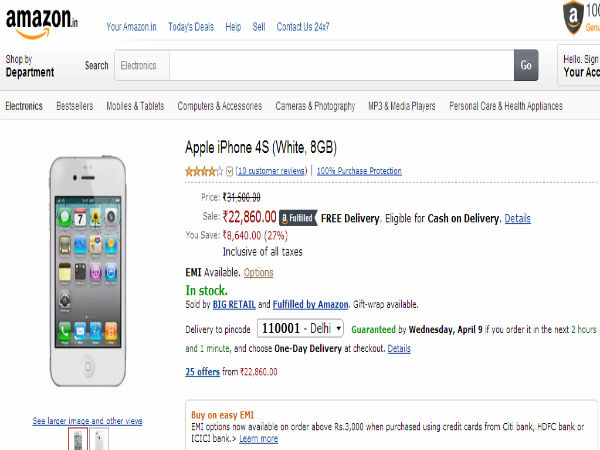
Task: Click See larger image and other views
Action: (88, 420)
